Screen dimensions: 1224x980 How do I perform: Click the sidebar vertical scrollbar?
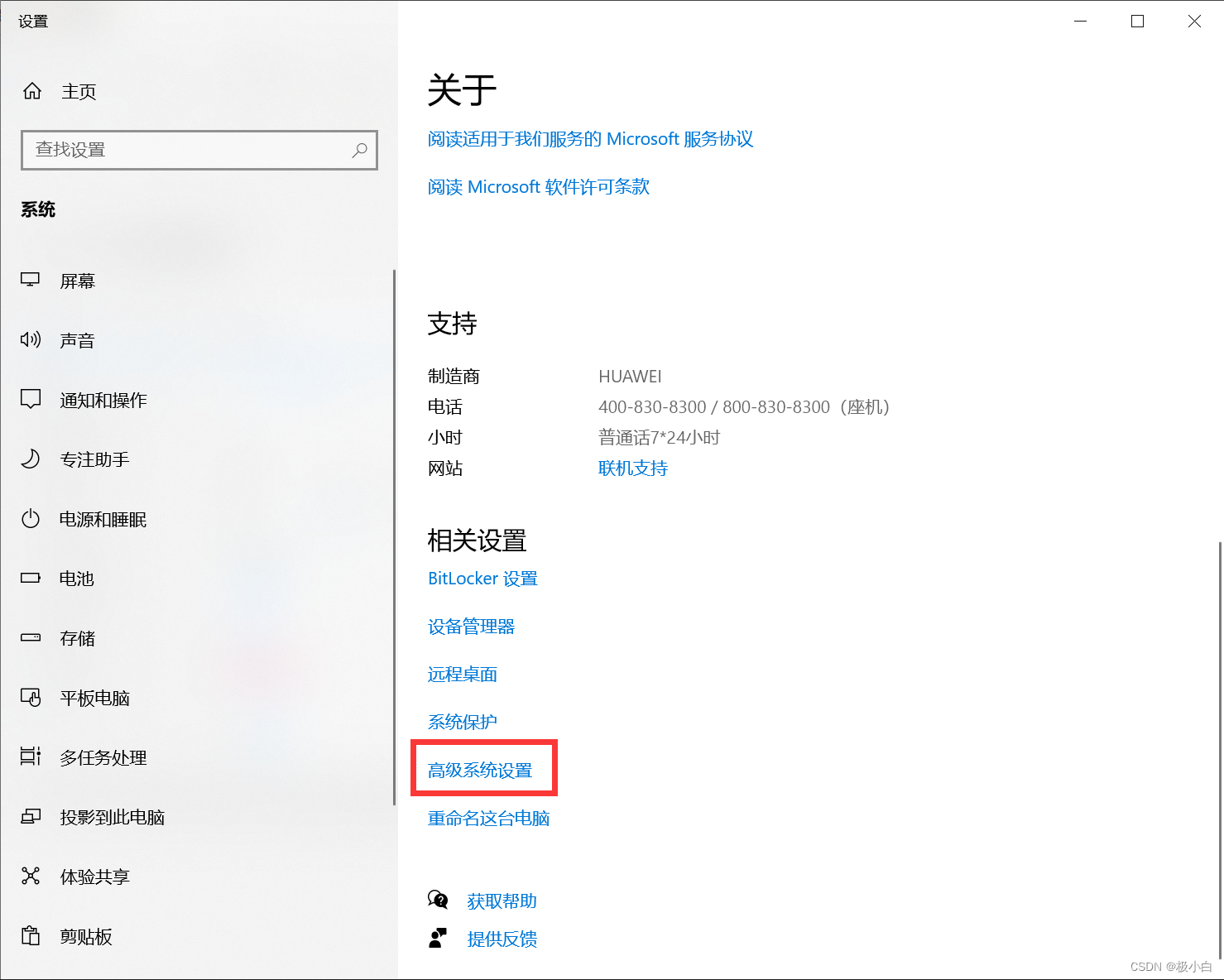point(394,537)
